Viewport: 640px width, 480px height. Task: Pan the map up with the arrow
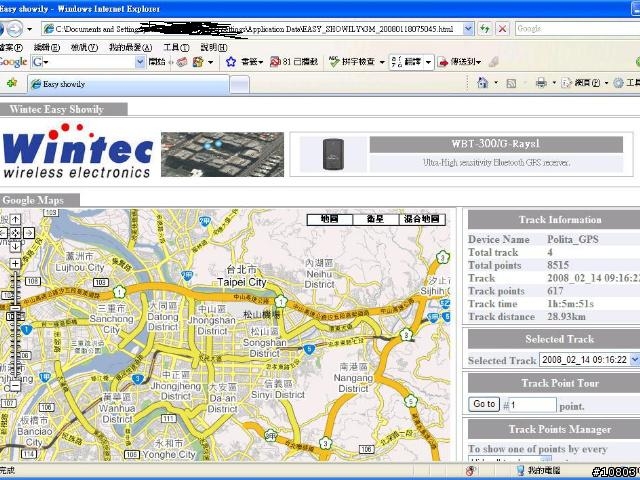pyautogui.click(x=15, y=220)
